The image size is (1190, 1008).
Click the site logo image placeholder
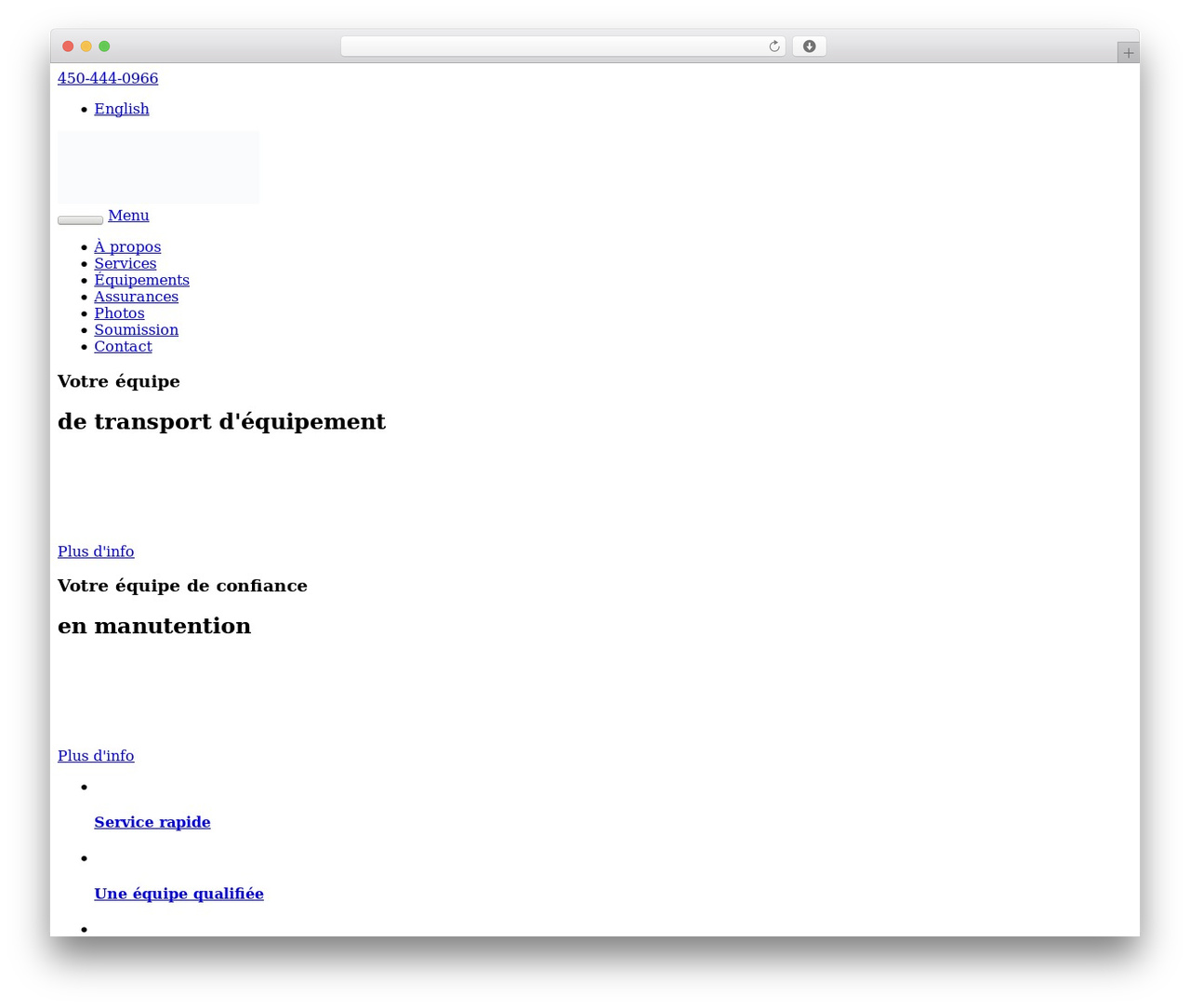tap(158, 167)
